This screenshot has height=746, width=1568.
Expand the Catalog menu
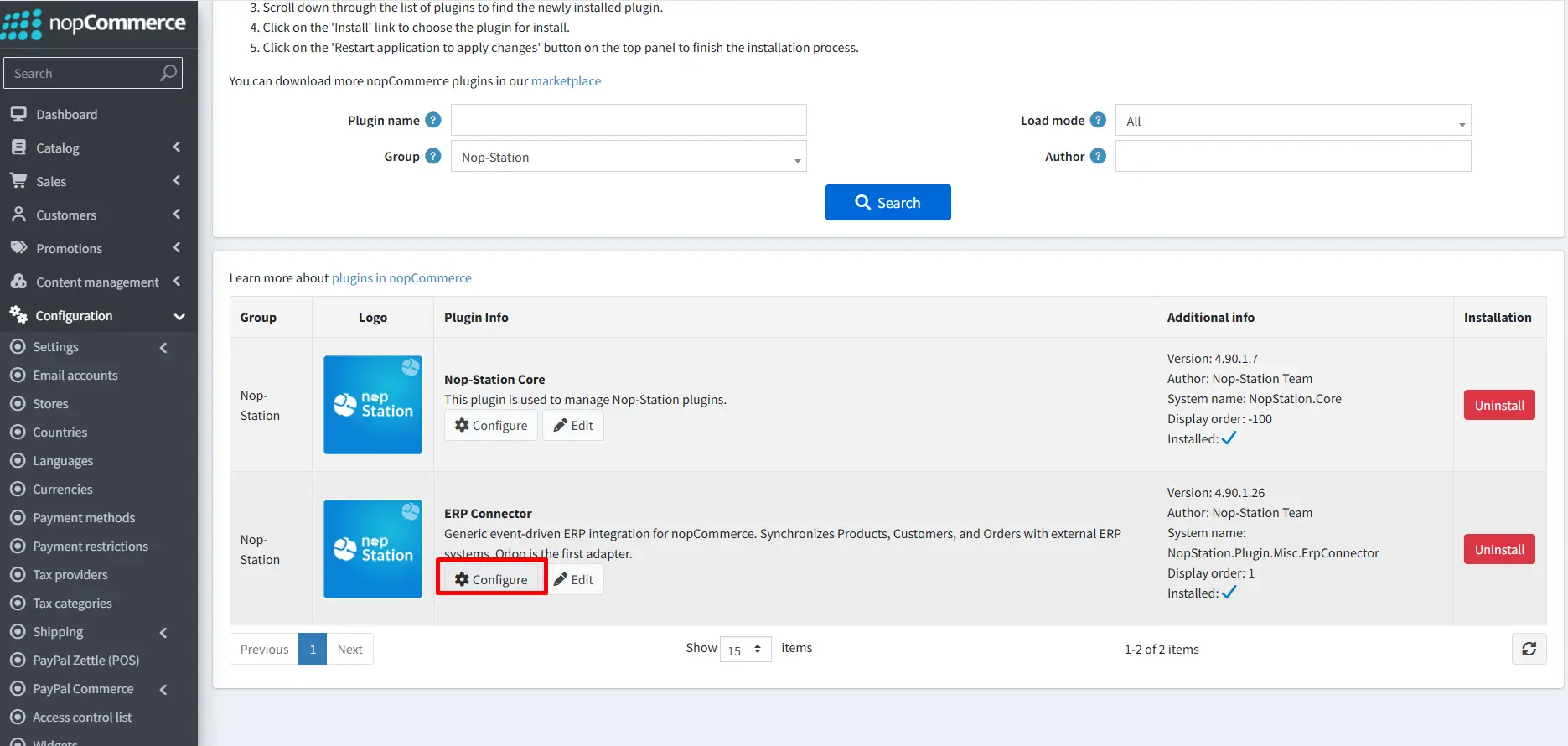tap(99, 148)
